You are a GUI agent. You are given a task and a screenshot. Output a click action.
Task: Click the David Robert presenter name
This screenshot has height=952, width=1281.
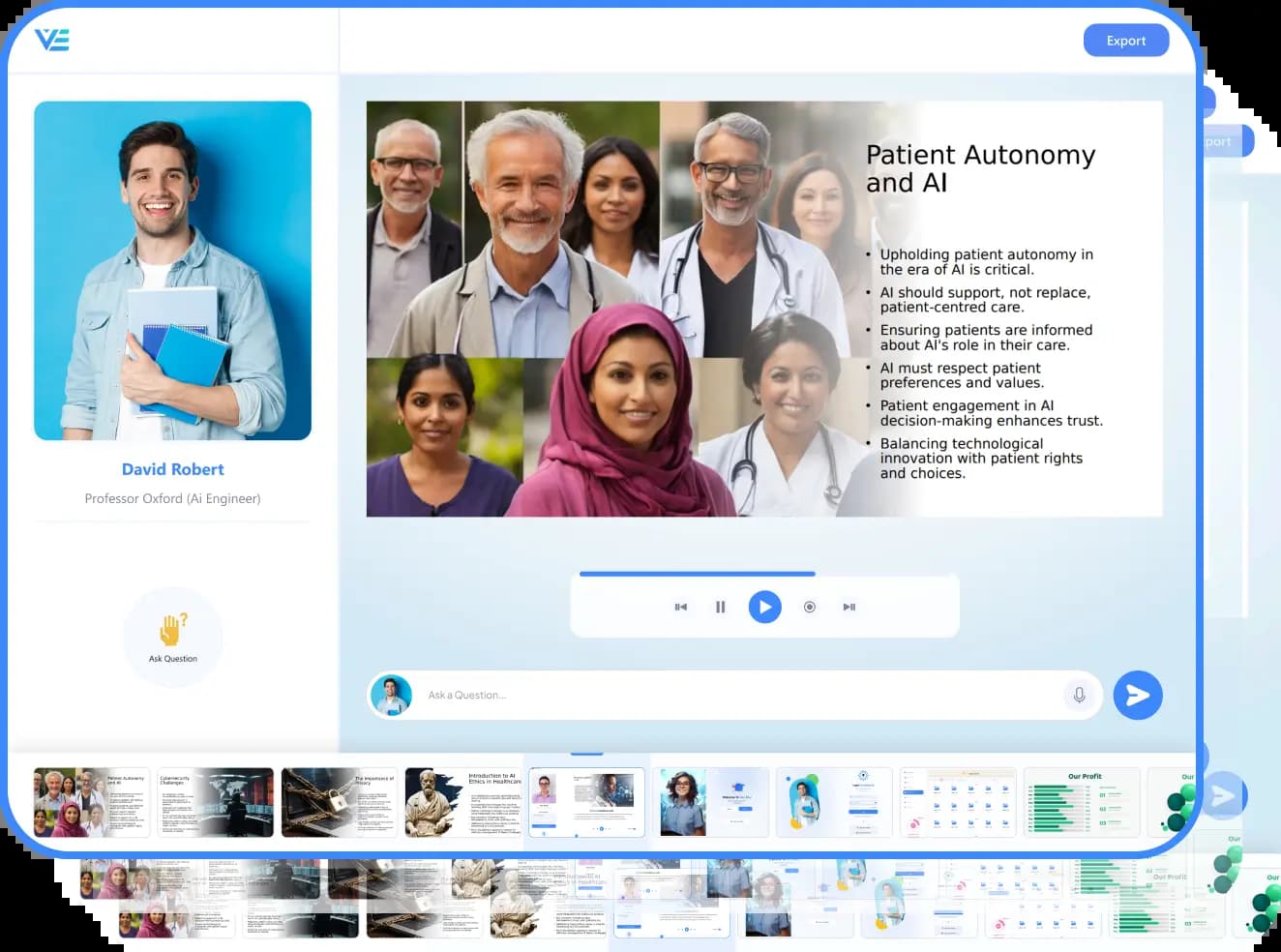(x=172, y=469)
